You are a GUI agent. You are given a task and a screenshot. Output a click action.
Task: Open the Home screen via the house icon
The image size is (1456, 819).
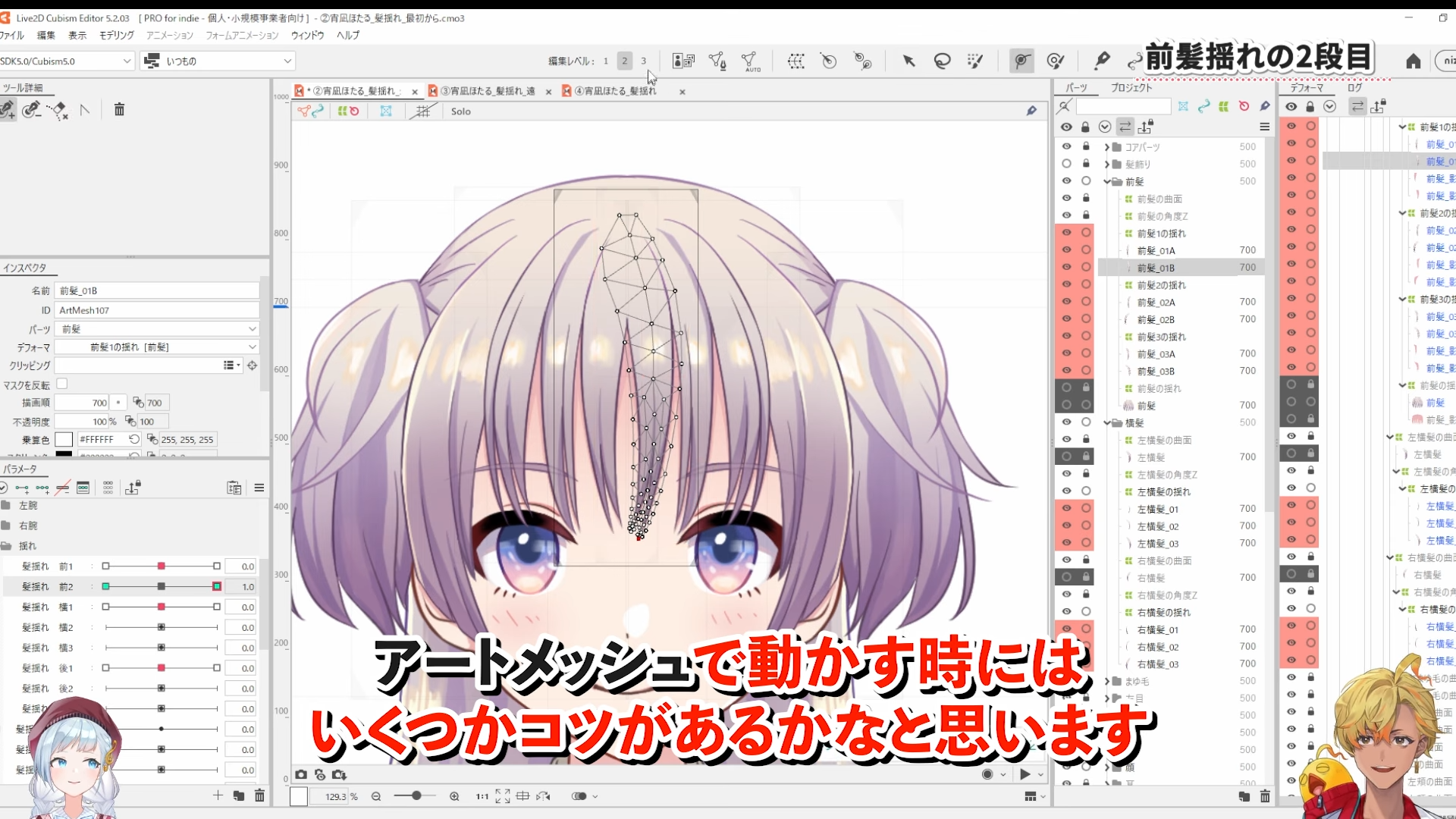pos(1412,61)
